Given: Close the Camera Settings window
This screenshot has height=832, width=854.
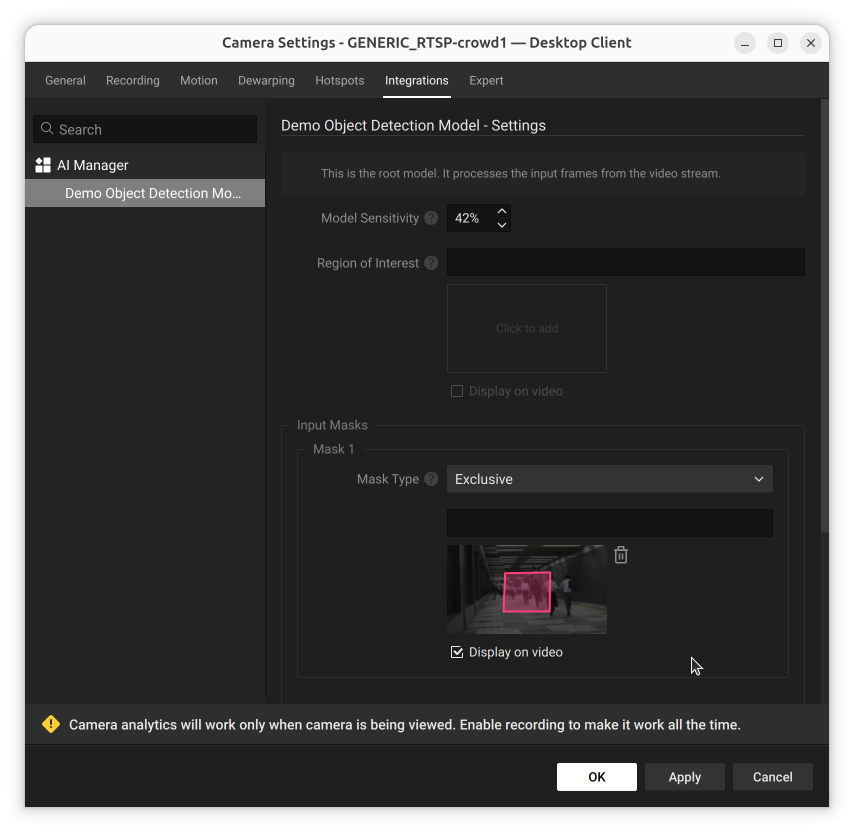Looking at the screenshot, I should 810,43.
